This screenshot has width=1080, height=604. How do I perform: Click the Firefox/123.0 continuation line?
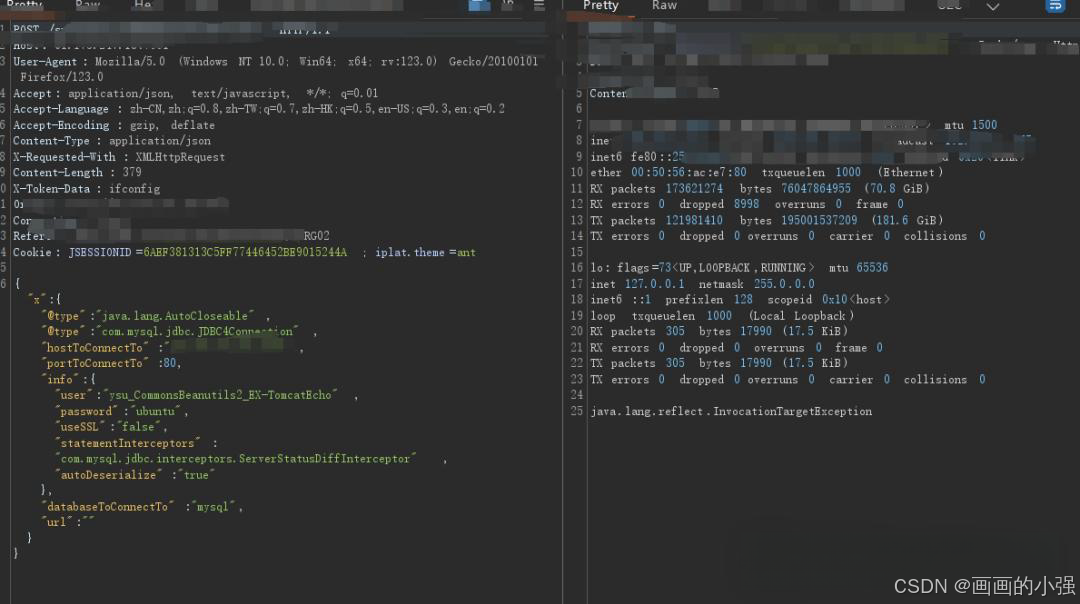pos(61,77)
